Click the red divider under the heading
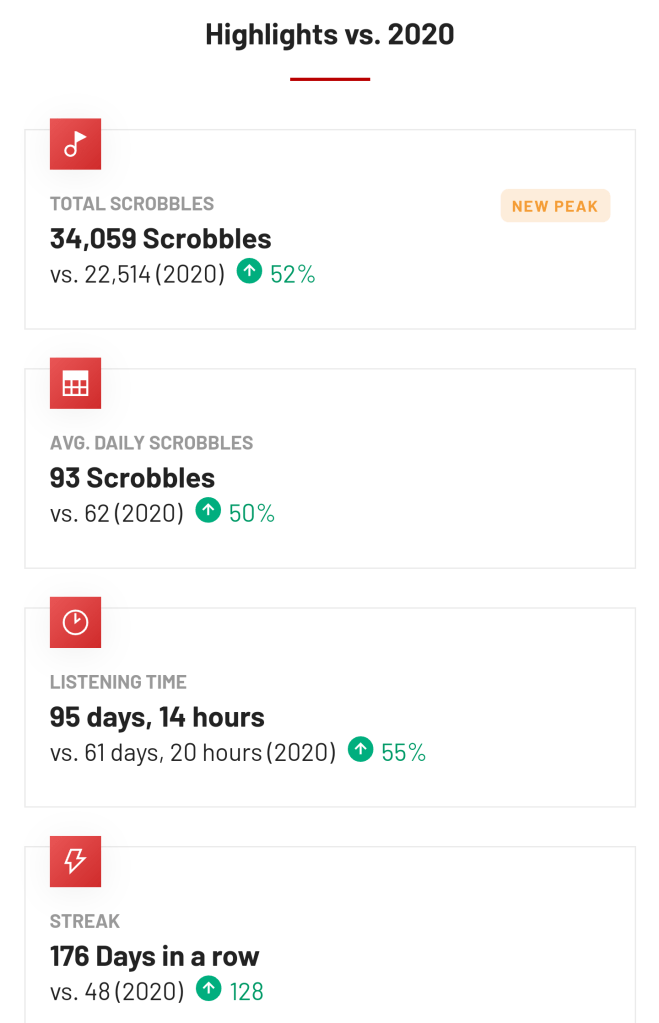The width and height of the screenshot is (659, 1023). coord(330,78)
